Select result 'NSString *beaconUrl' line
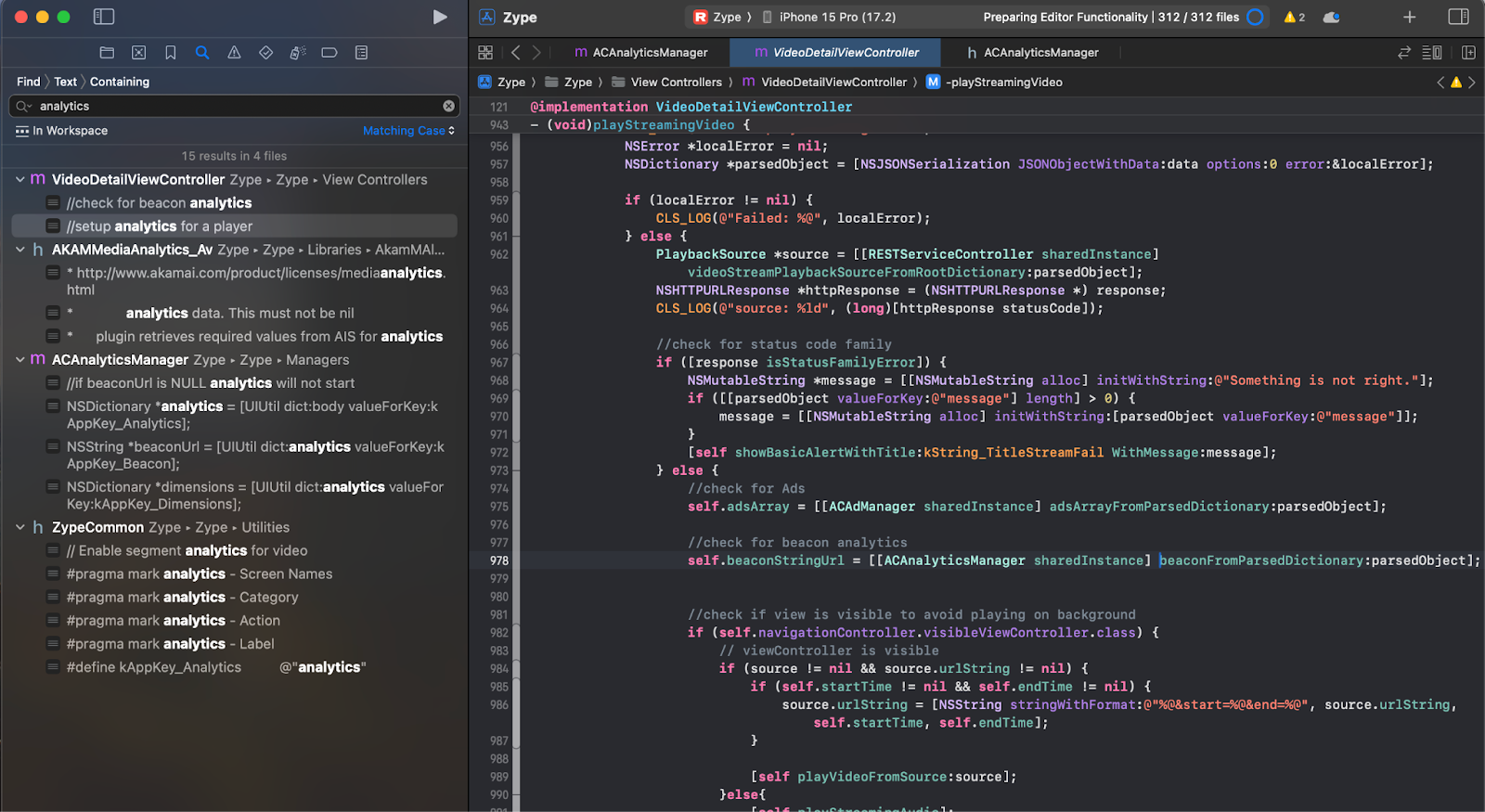The height and width of the screenshot is (812, 1485). (x=234, y=455)
